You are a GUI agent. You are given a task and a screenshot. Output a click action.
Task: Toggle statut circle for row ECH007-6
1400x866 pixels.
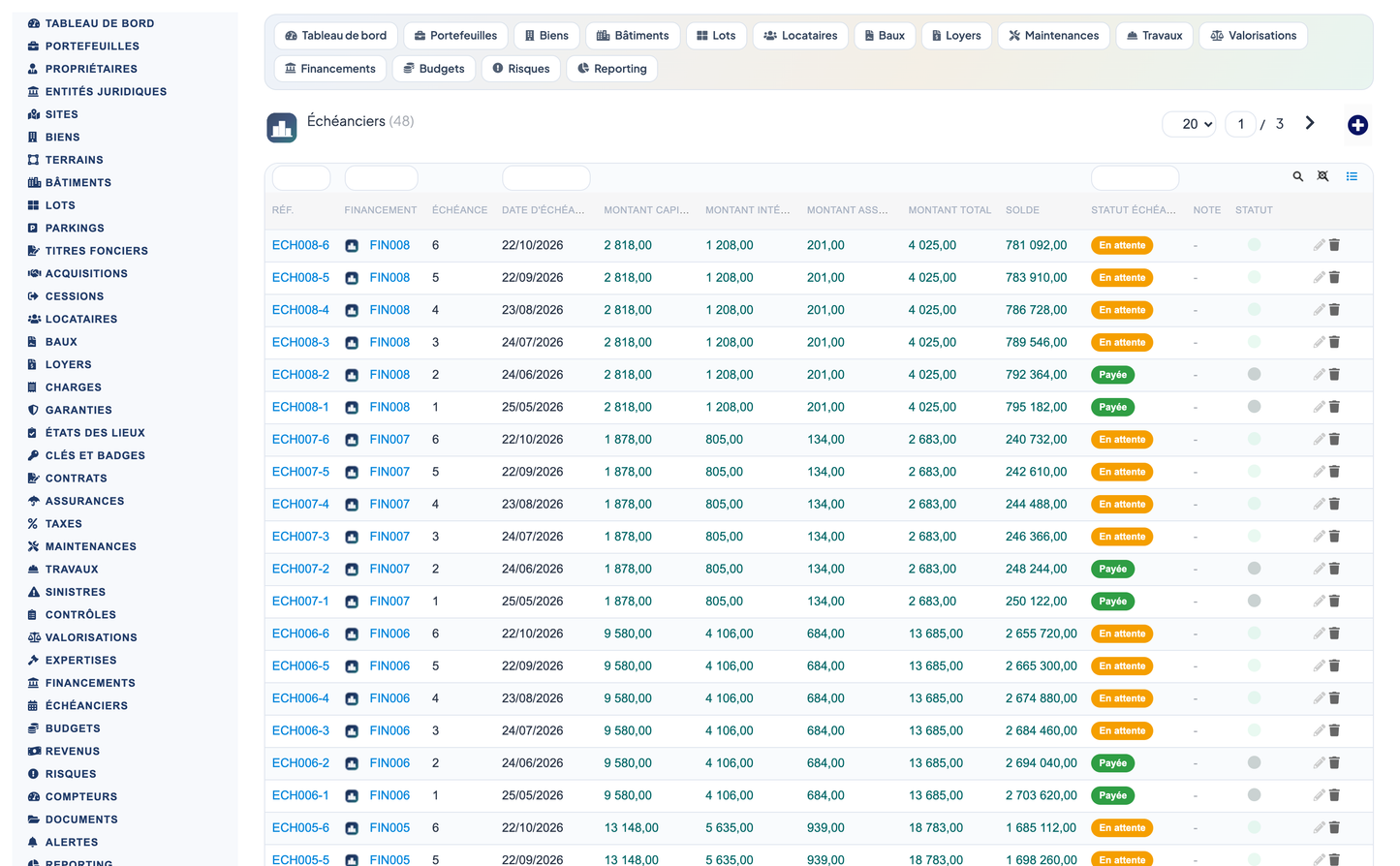click(1254, 440)
